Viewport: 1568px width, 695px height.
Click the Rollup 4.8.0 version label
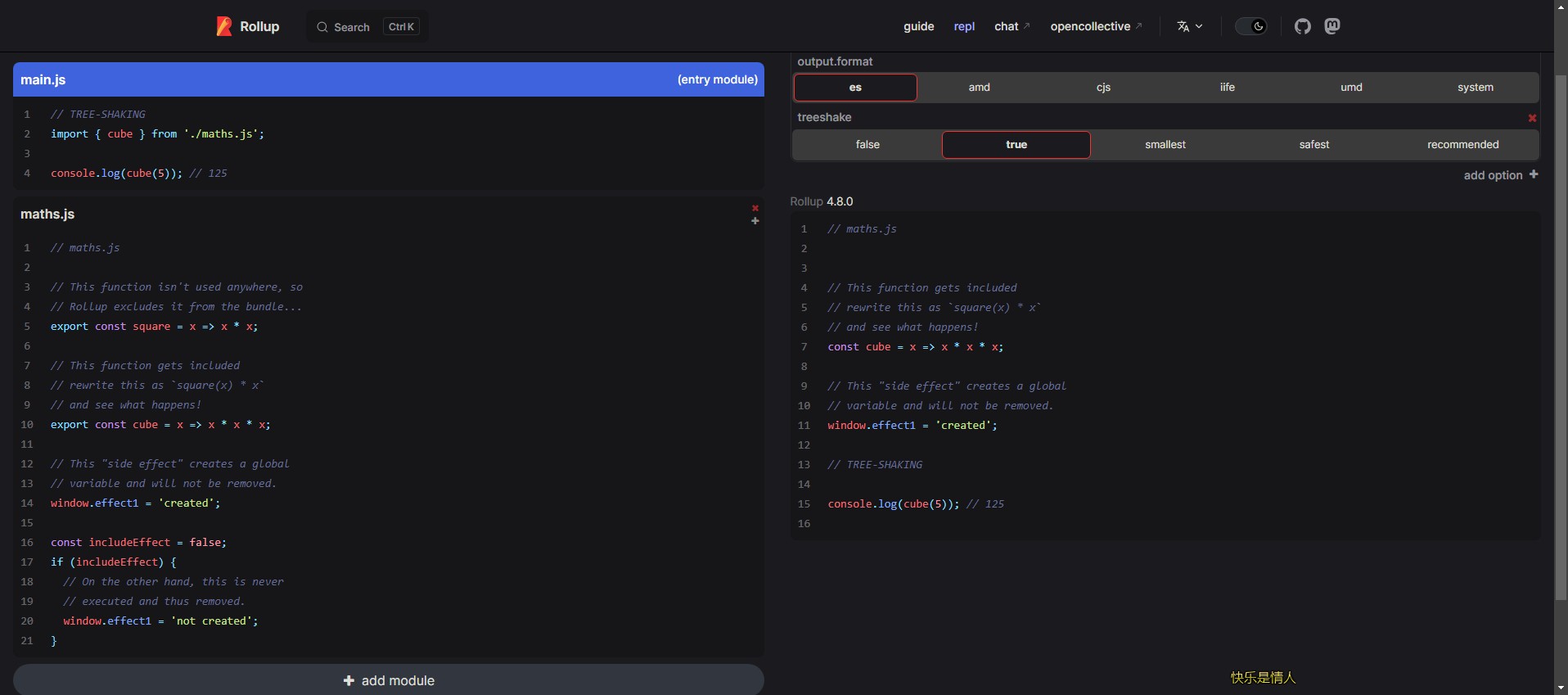click(822, 201)
